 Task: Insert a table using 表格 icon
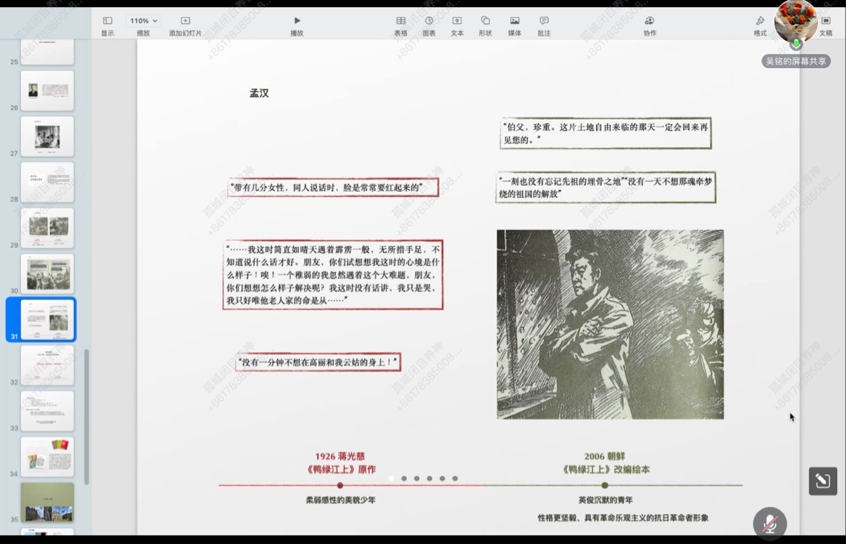tap(400, 25)
